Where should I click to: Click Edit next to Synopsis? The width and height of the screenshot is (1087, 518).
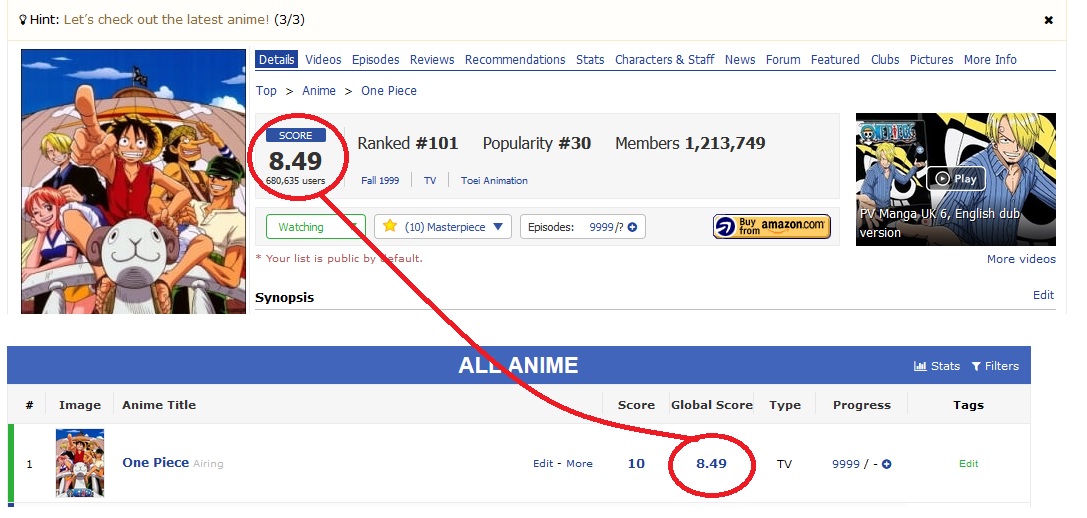coord(1043,295)
